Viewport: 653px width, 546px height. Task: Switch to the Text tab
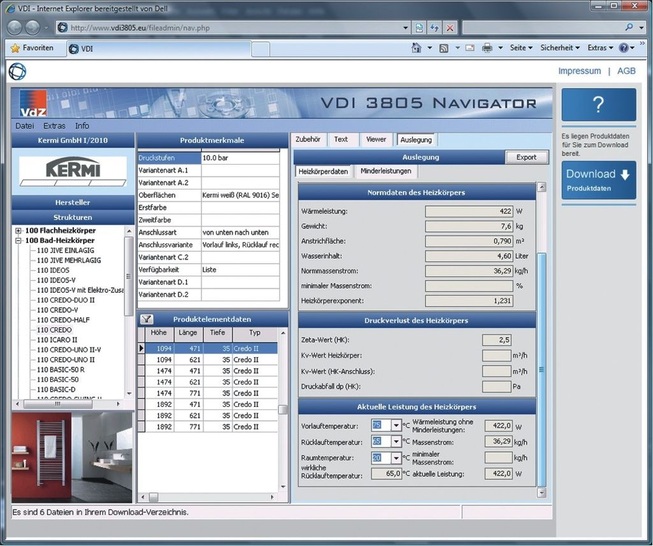point(341,140)
